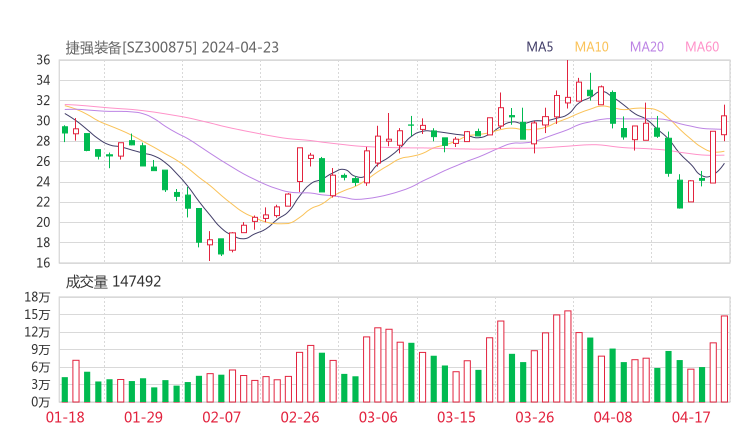This screenshot has height=440, width=740.
Task: Click the MA5 legend label
Action: click(539, 47)
